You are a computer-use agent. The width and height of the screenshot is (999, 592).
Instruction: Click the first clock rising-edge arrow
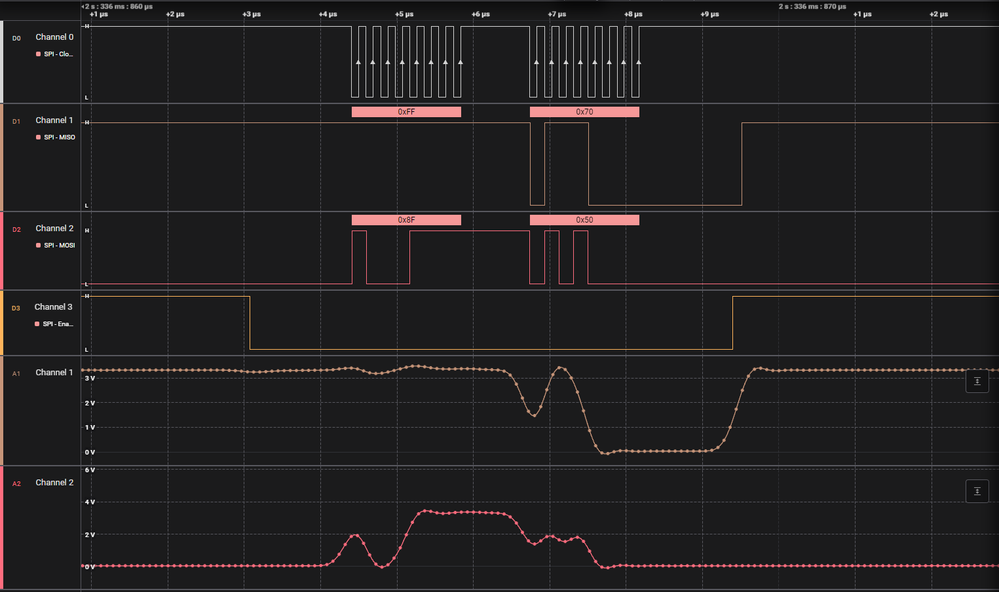pyautogui.click(x=358, y=62)
